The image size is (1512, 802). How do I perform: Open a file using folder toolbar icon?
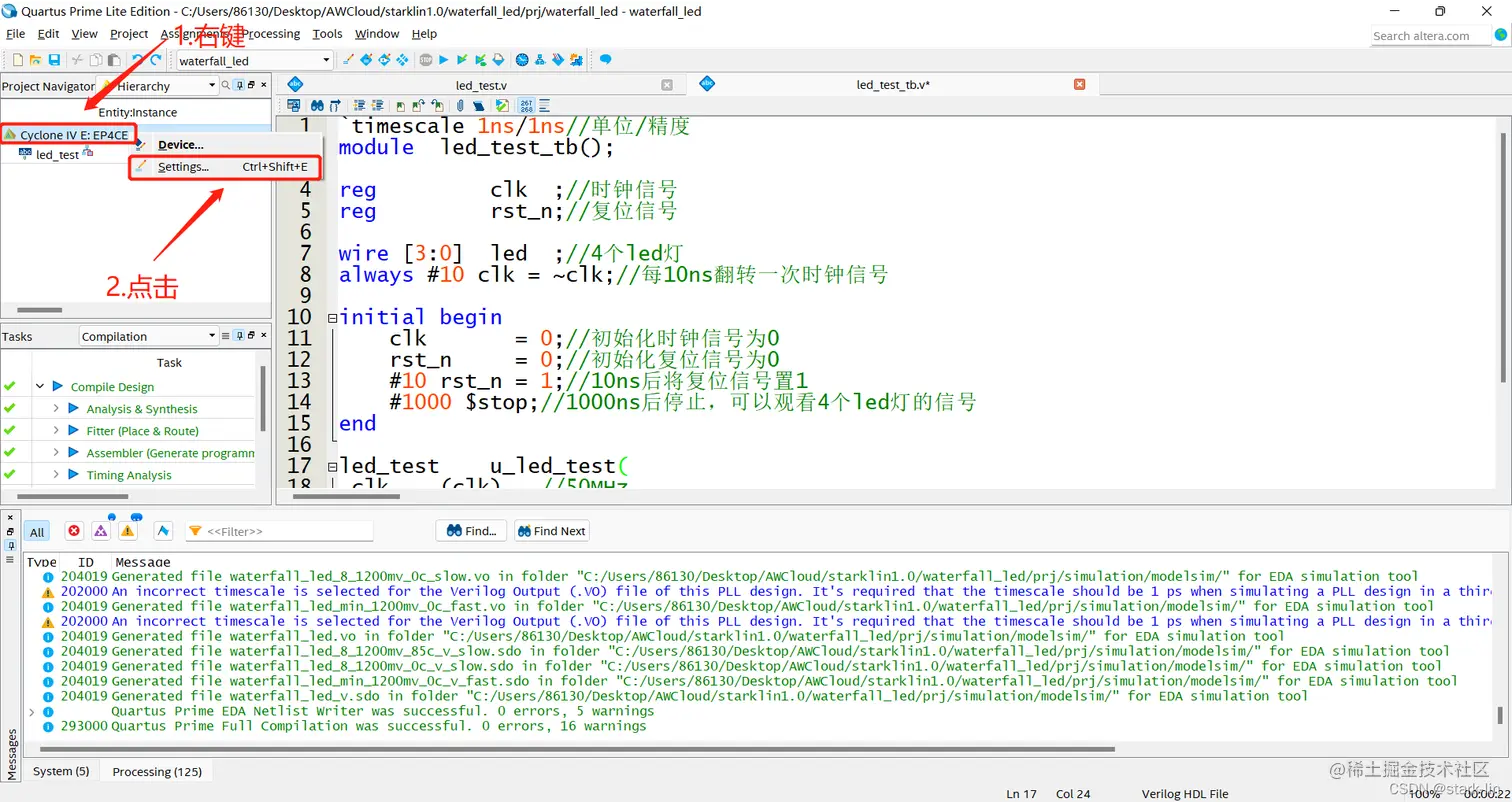coord(36,60)
